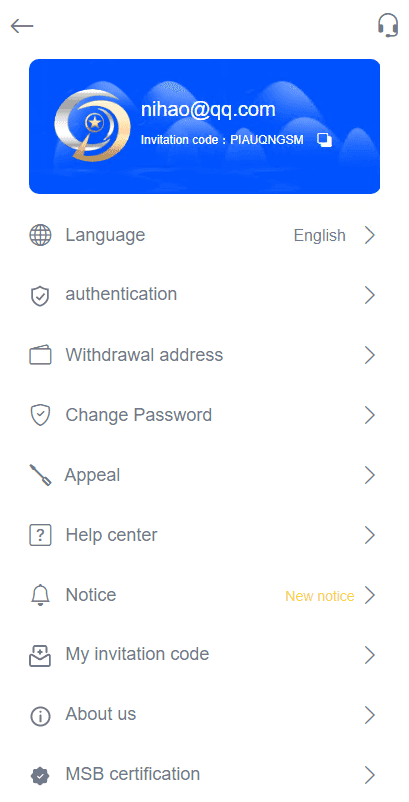This screenshot has width=409, height=802.
Task: Open the chevron next to Withdrawal address
Action: point(370,355)
